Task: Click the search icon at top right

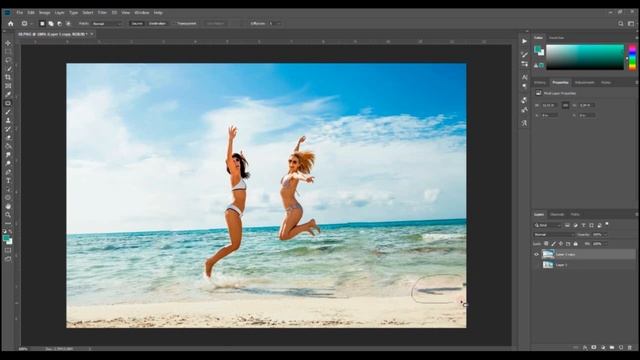Action: click(x=620, y=24)
